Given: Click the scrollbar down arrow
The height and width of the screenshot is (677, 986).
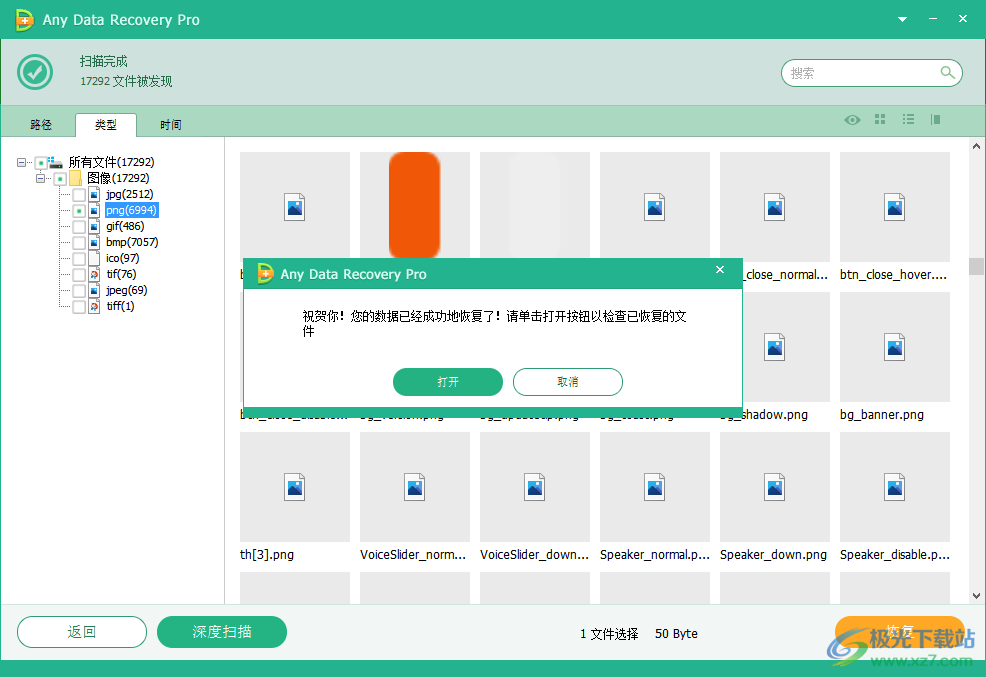Looking at the screenshot, I should [976, 595].
